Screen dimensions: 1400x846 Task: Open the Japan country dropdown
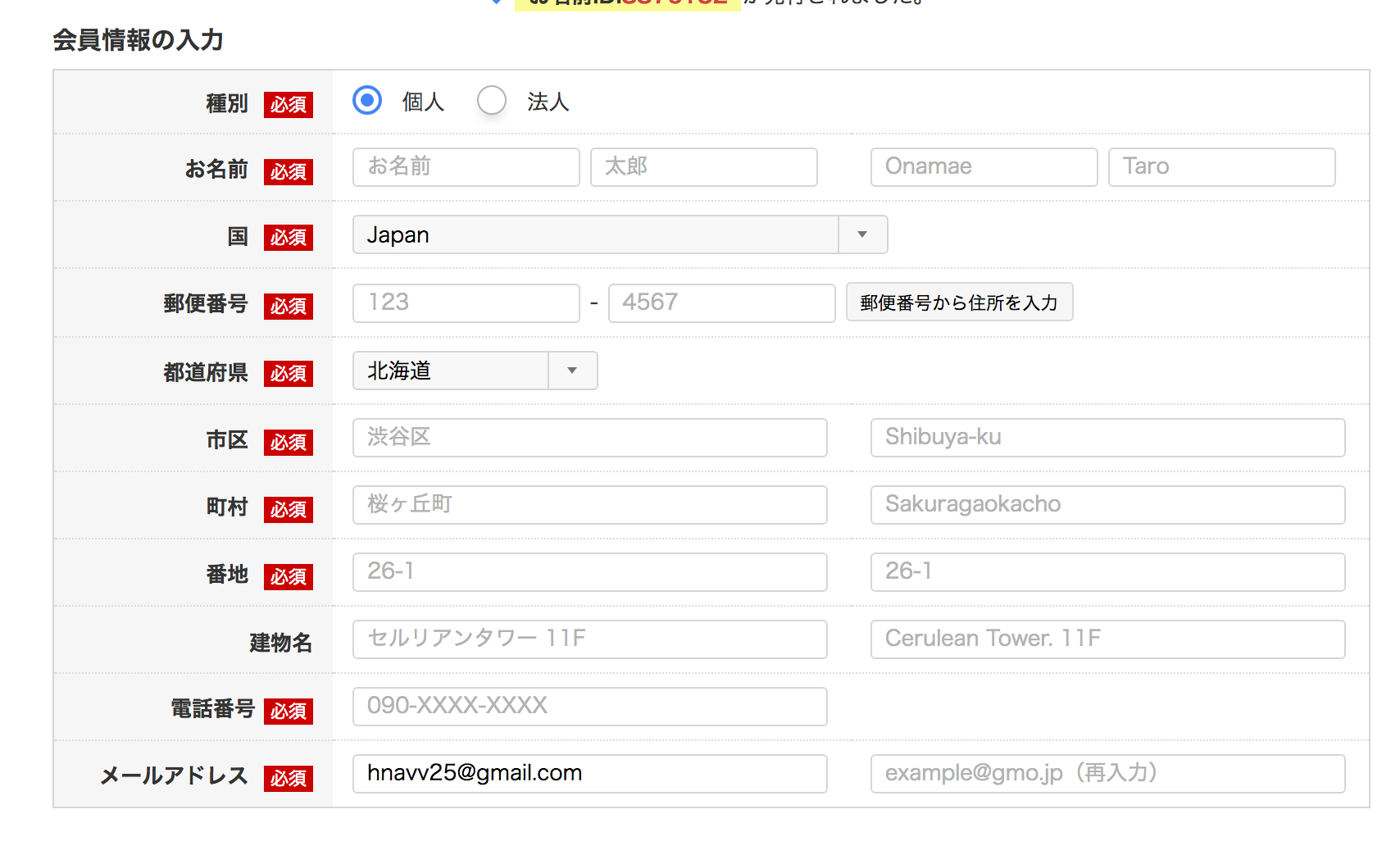pyautogui.click(x=620, y=235)
